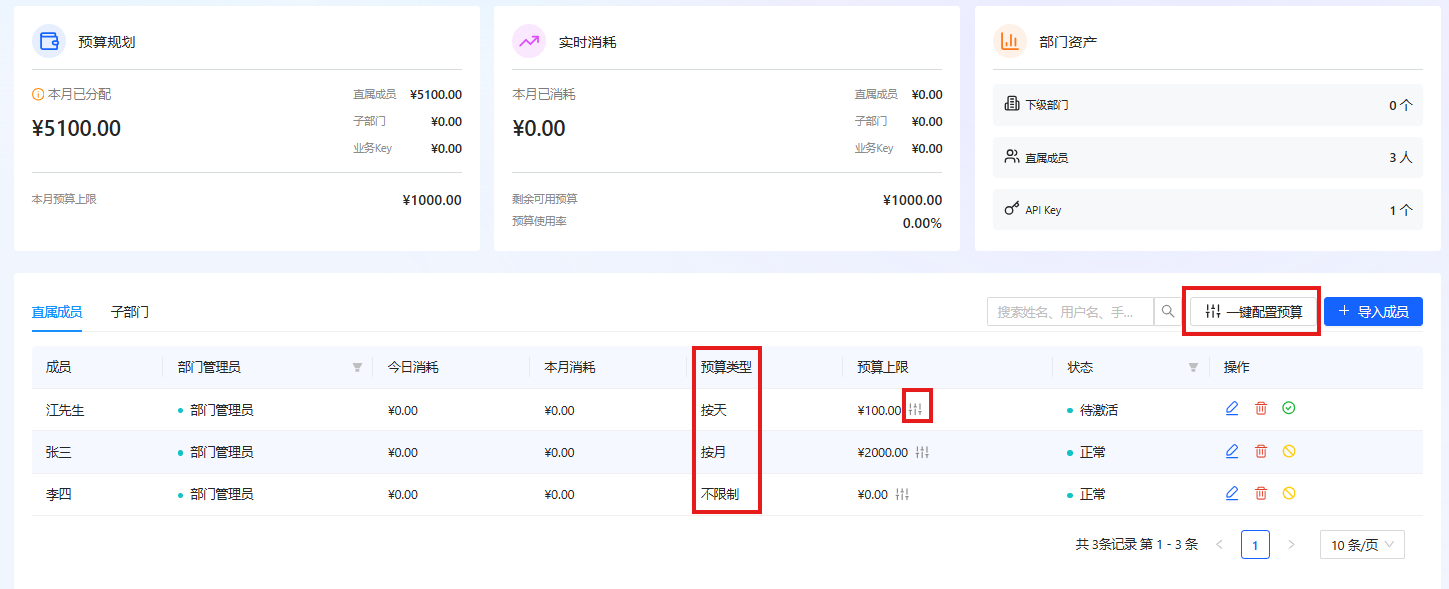Delete member 张三 using trash icon
Screen dimensions: 1449x589
click(x=1261, y=451)
